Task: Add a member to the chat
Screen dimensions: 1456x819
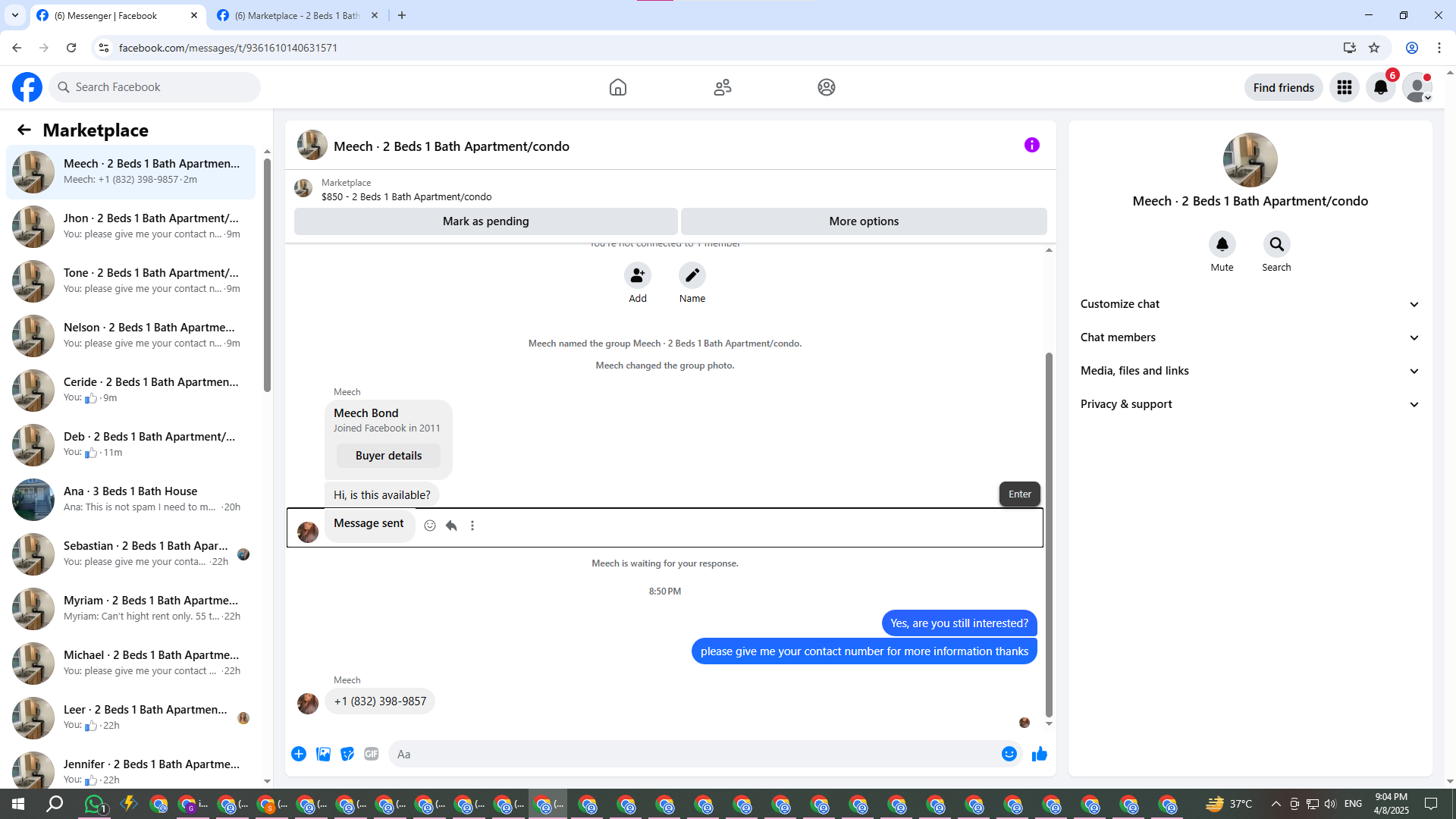Action: 637,275
